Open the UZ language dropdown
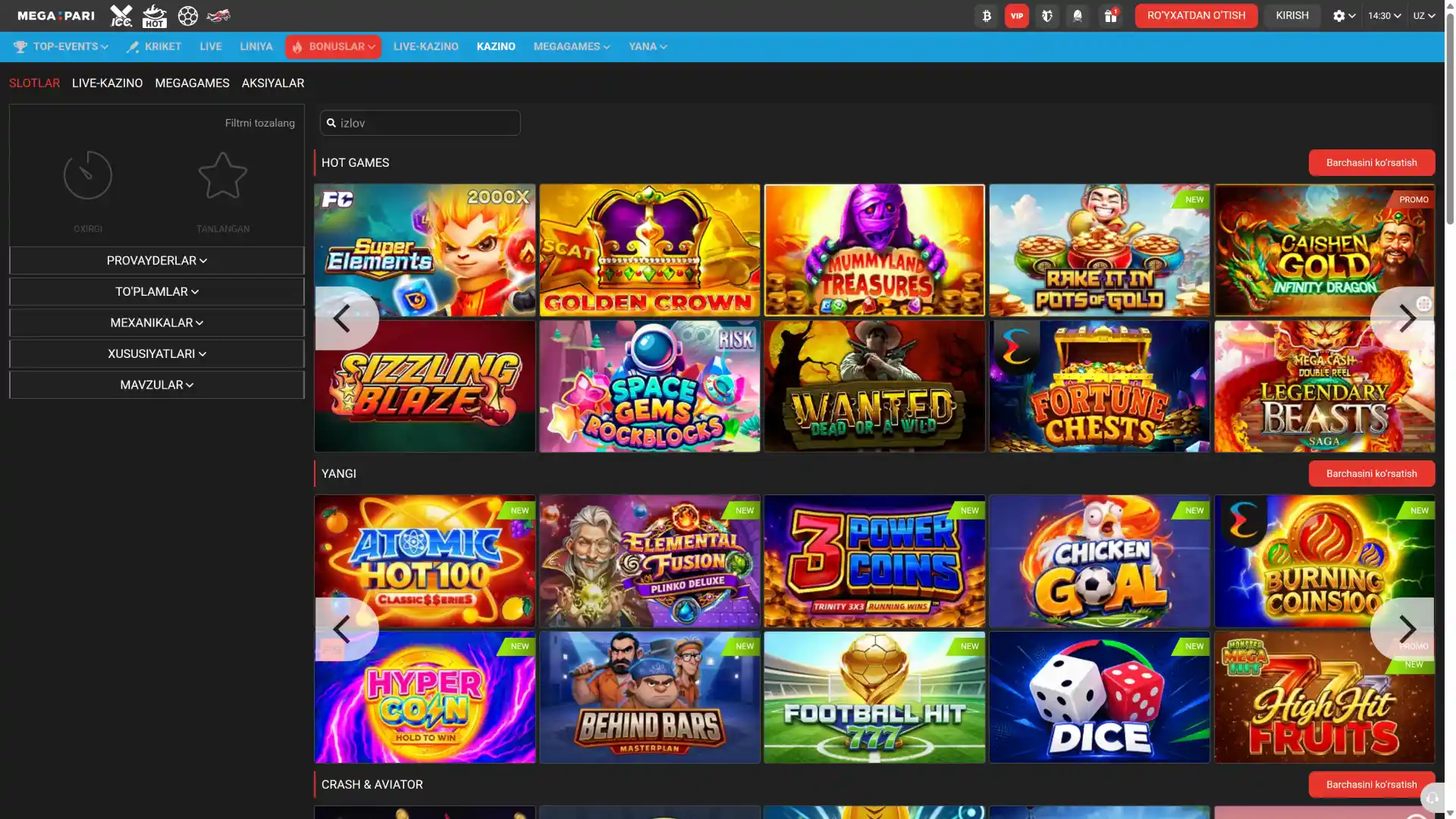This screenshot has height=819, width=1456. point(1424,16)
